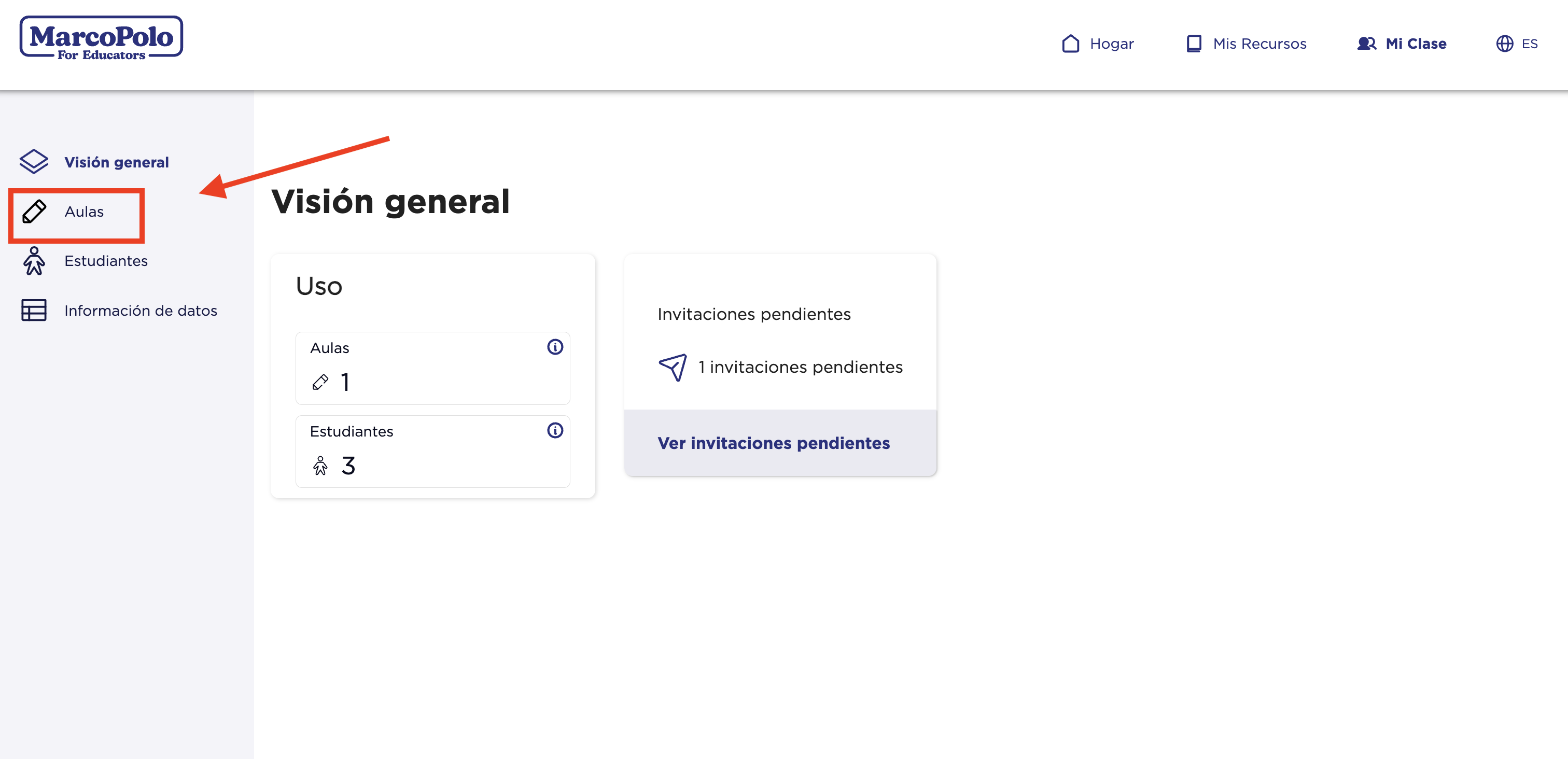Click the '1 invitaciones pendientes' text

point(800,367)
